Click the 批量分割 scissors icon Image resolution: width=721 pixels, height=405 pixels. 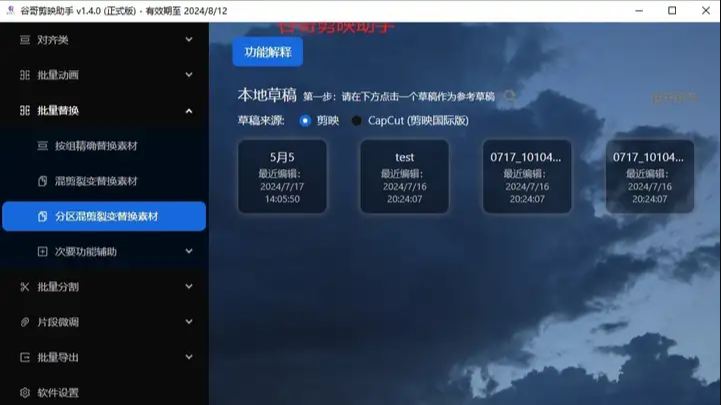25,287
